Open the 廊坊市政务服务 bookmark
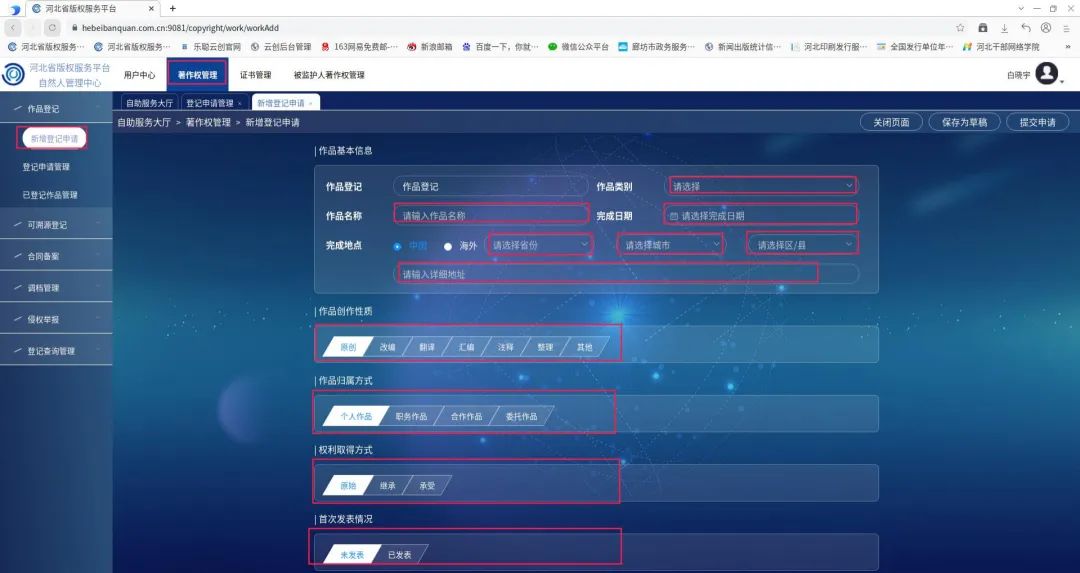The height and width of the screenshot is (573, 1080). point(657,47)
